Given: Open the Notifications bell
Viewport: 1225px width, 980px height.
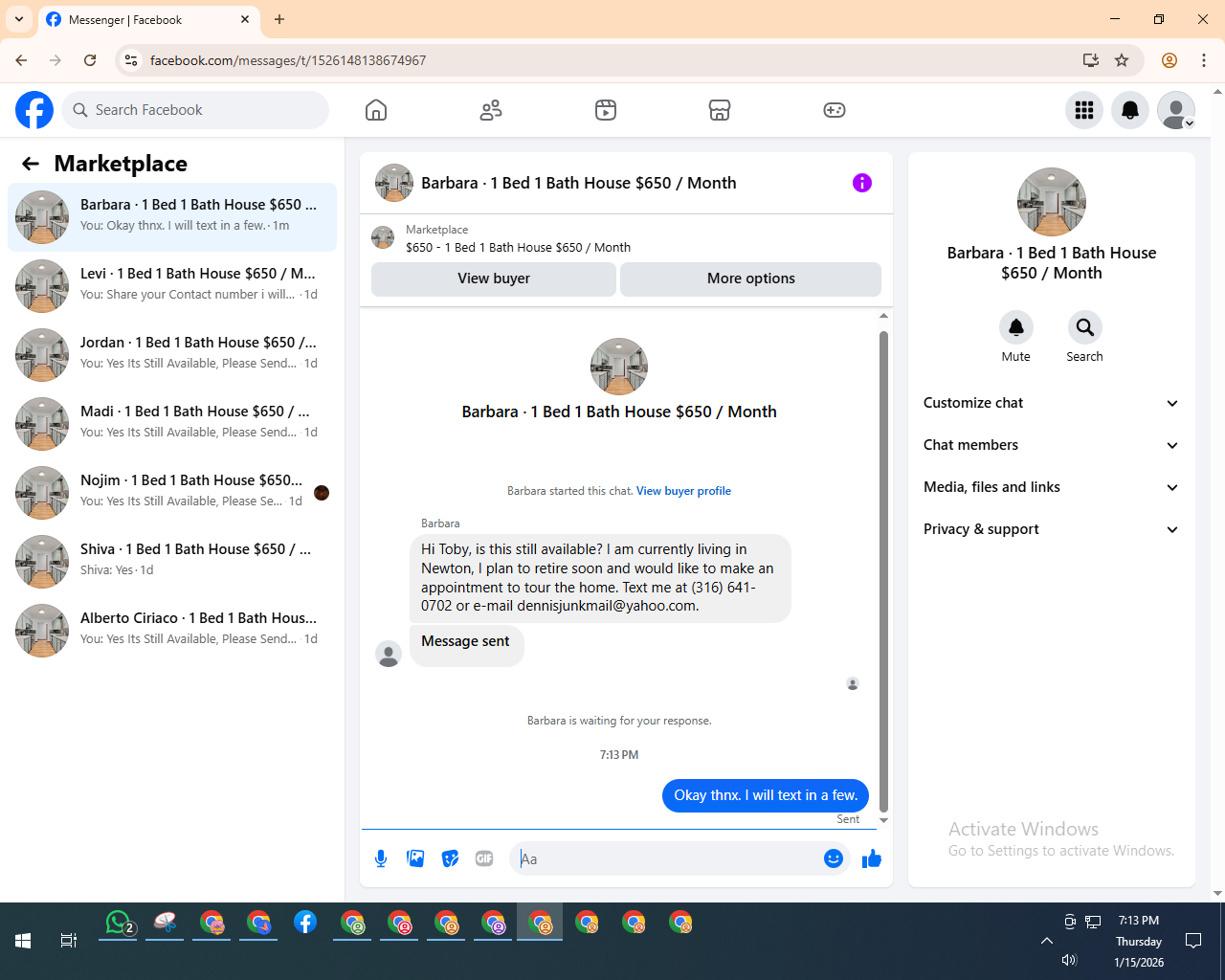Looking at the screenshot, I should tap(1130, 110).
